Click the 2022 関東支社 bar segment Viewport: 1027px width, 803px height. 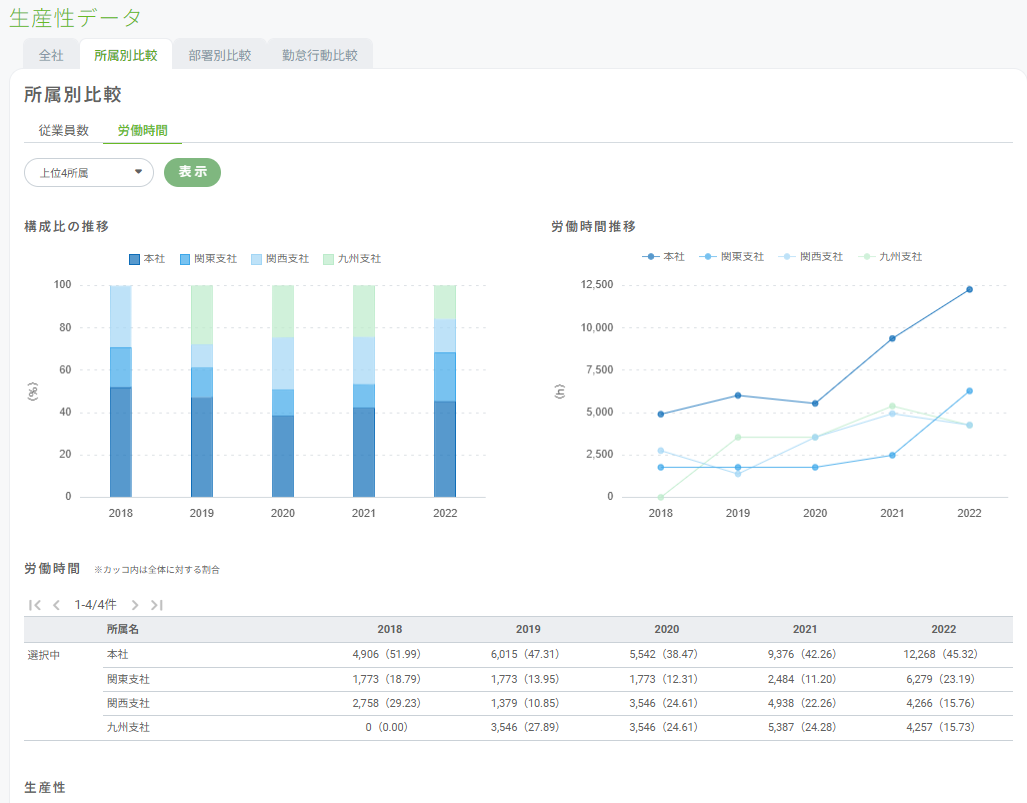pyautogui.click(x=445, y=377)
